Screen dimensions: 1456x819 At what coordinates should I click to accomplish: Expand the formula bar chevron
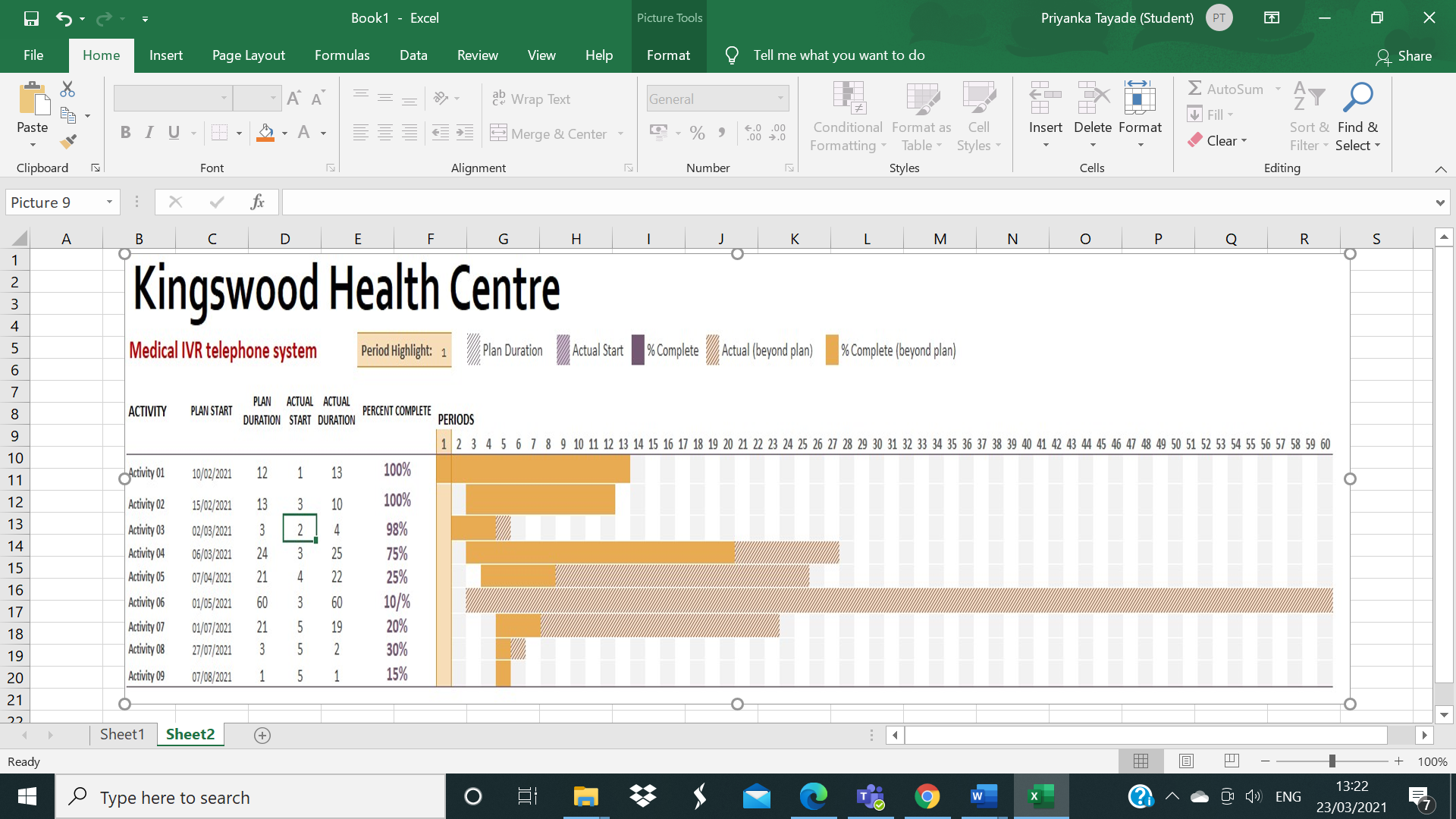click(x=1439, y=202)
